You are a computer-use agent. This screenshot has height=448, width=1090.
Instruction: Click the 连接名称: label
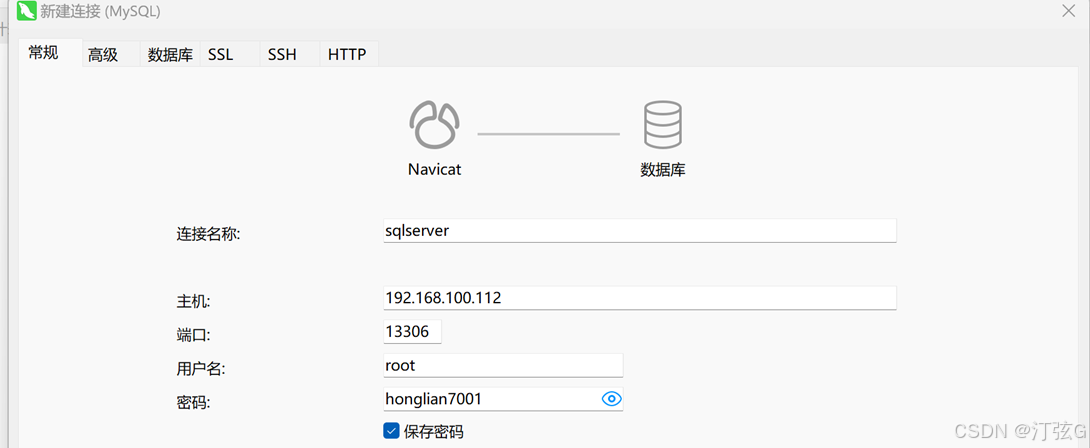tap(209, 234)
